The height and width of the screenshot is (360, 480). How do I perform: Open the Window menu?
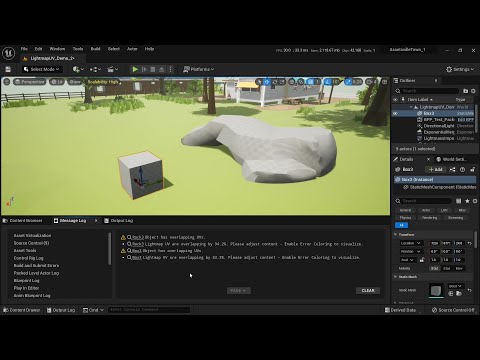point(57,49)
